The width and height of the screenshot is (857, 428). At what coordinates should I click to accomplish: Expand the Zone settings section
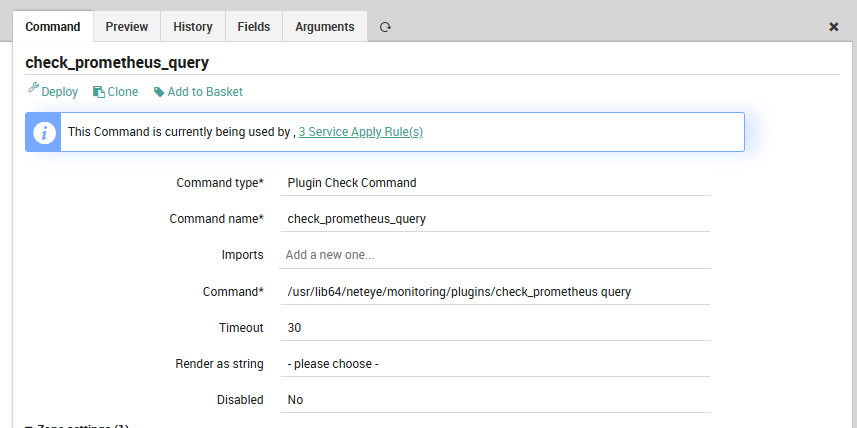point(78,425)
